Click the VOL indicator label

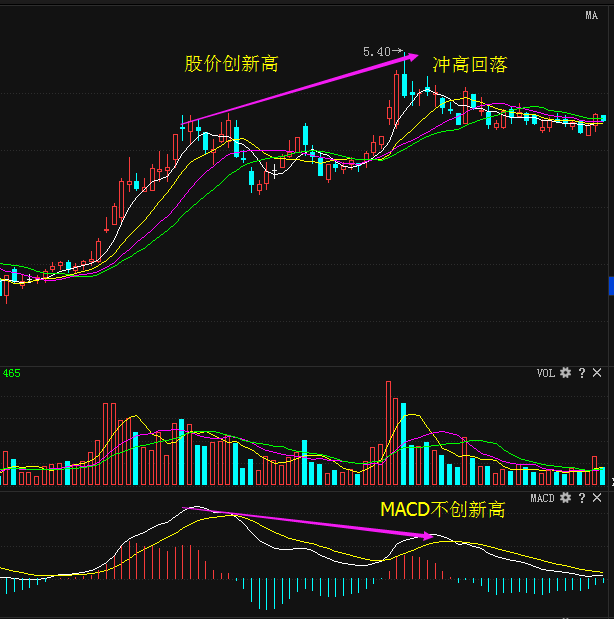click(546, 373)
